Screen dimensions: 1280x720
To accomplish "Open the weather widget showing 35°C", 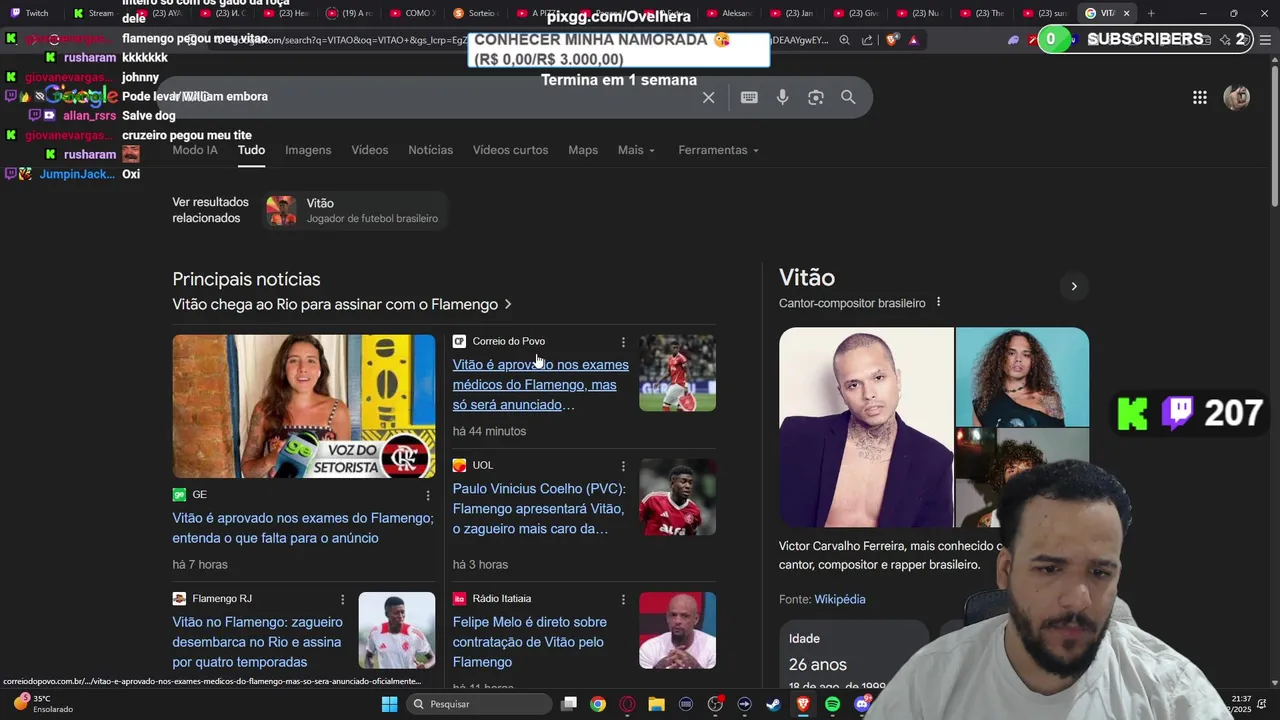I will tap(45, 704).
